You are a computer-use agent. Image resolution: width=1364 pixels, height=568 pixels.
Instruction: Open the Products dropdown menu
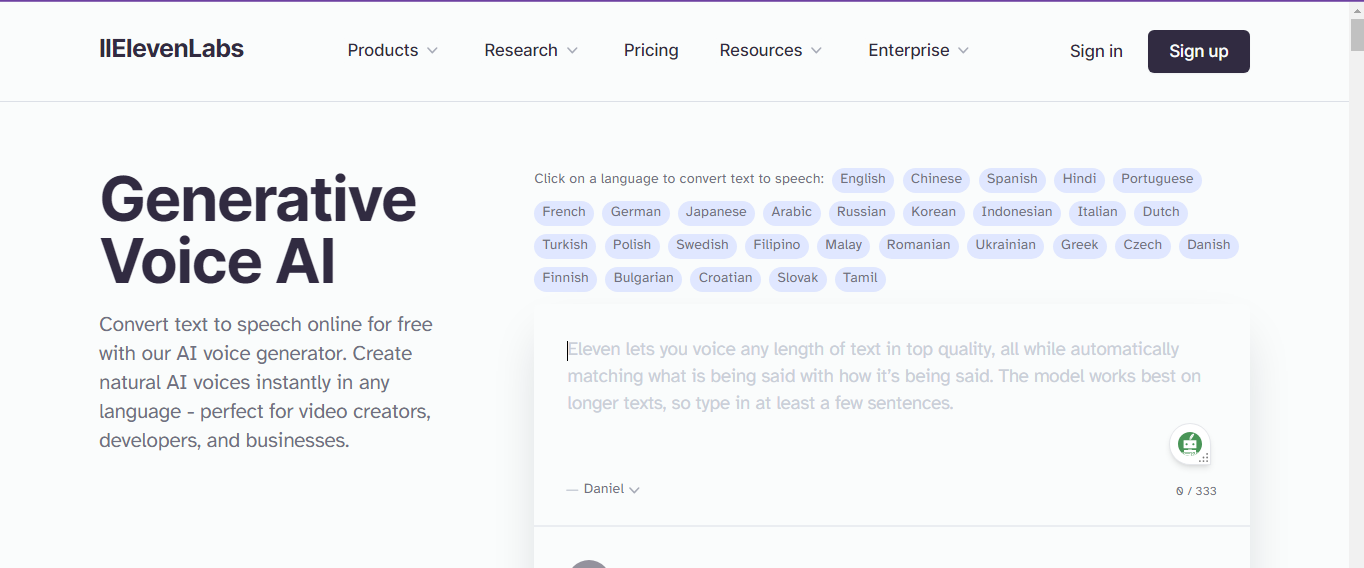(393, 50)
